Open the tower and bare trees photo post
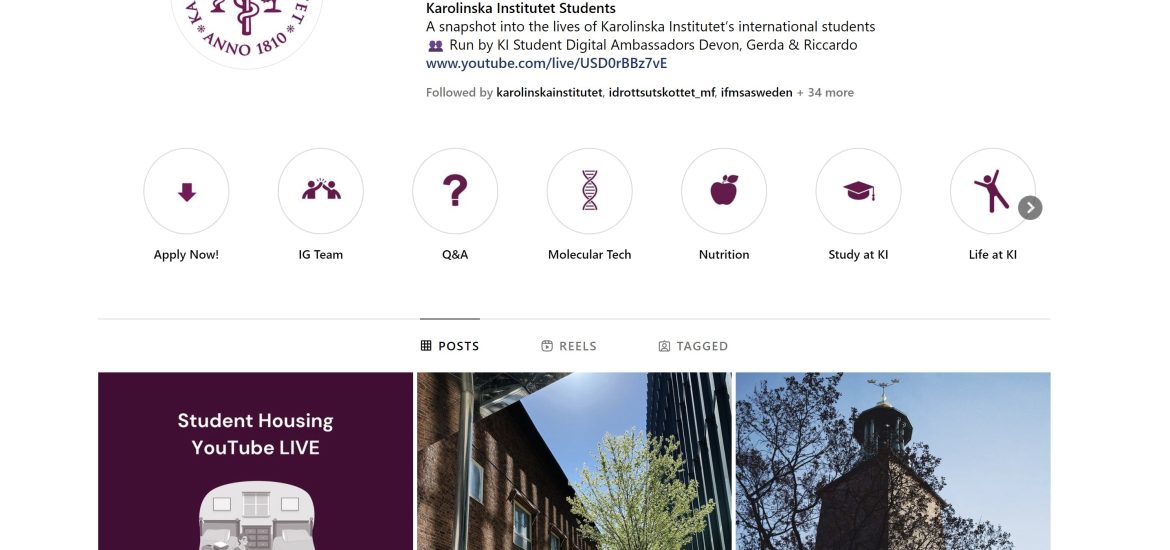Image resolution: width=1170 pixels, height=550 pixels. point(893,461)
